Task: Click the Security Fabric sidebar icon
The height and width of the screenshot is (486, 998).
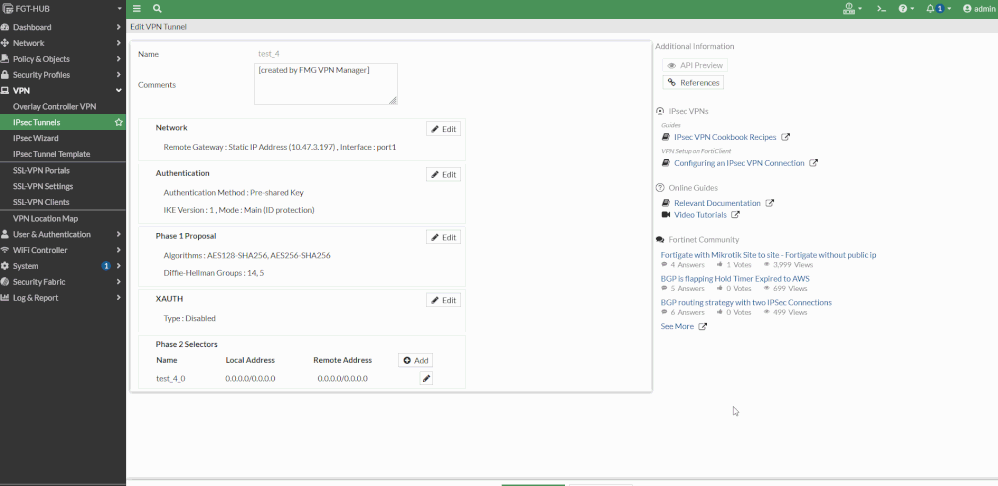Action: coord(5,282)
